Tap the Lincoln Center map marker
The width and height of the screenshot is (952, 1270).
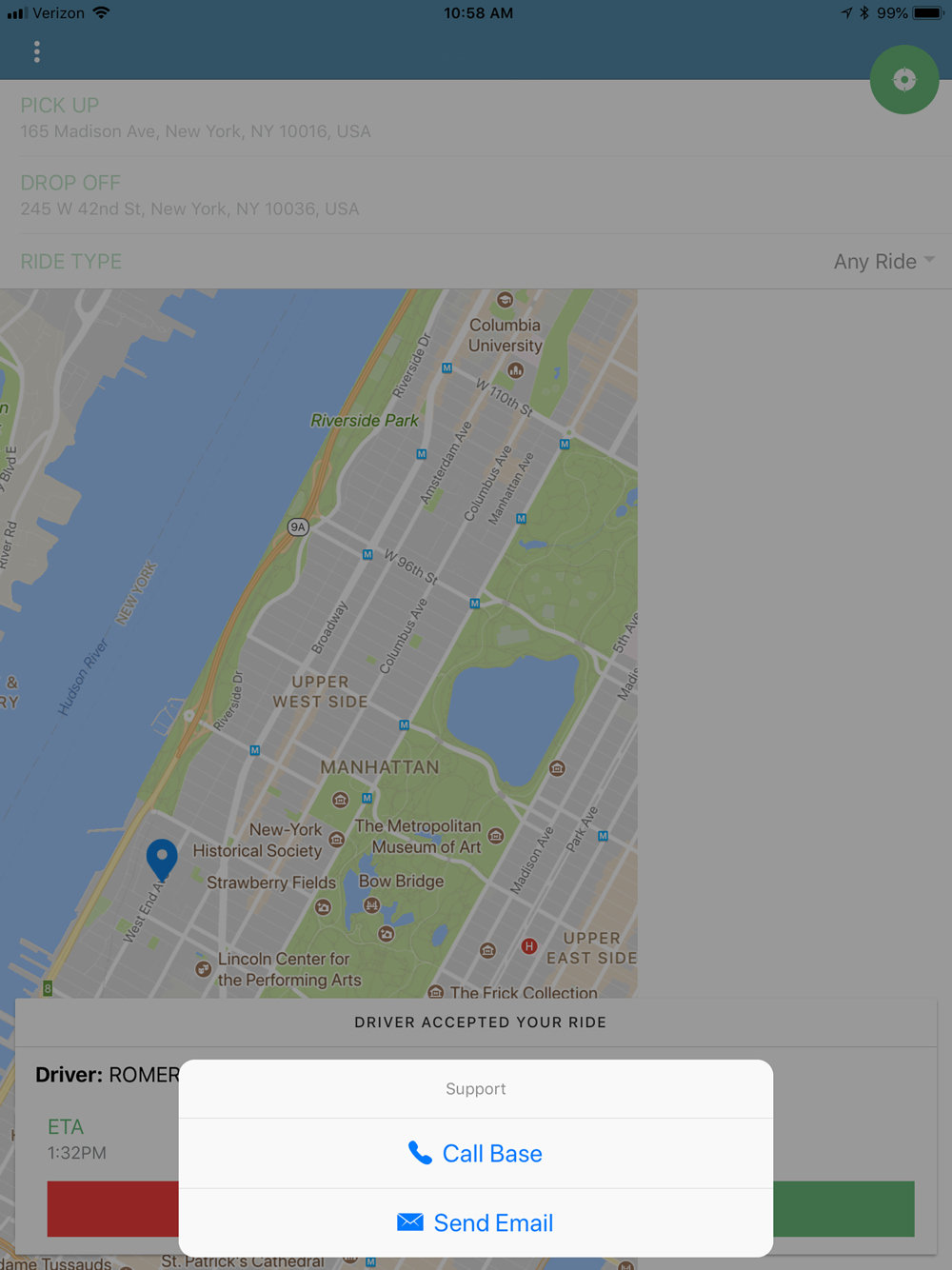point(203,969)
